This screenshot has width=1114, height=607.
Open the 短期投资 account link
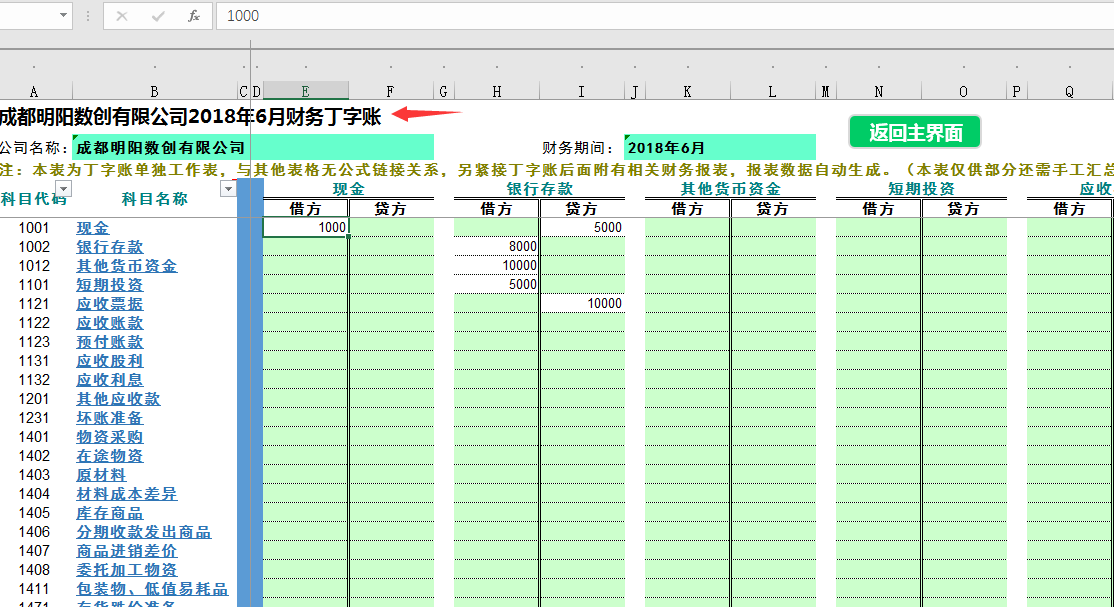click(x=109, y=285)
